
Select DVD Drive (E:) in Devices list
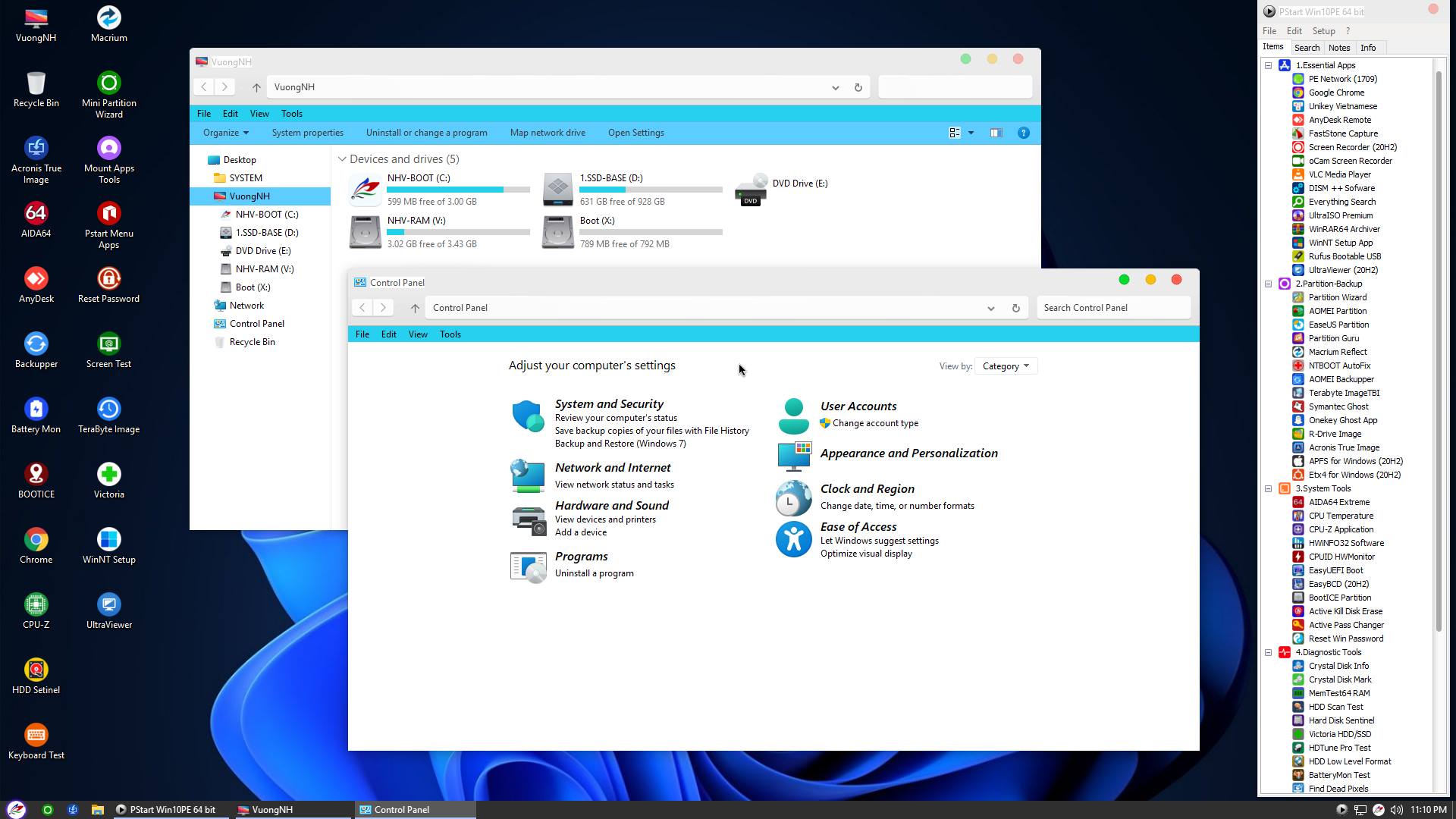(x=783, y=190)
